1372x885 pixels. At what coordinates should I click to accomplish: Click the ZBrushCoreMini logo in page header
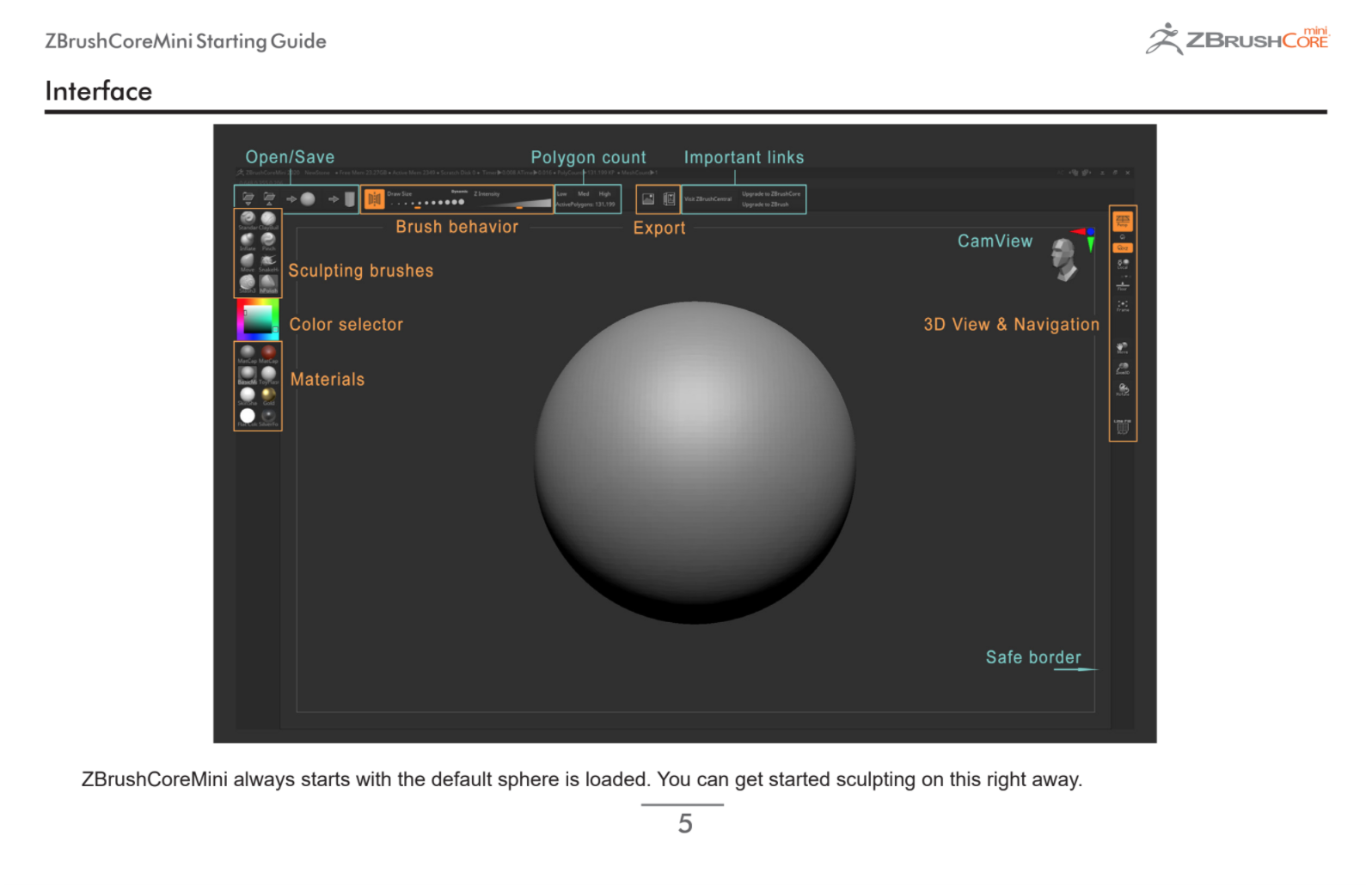1237,39
